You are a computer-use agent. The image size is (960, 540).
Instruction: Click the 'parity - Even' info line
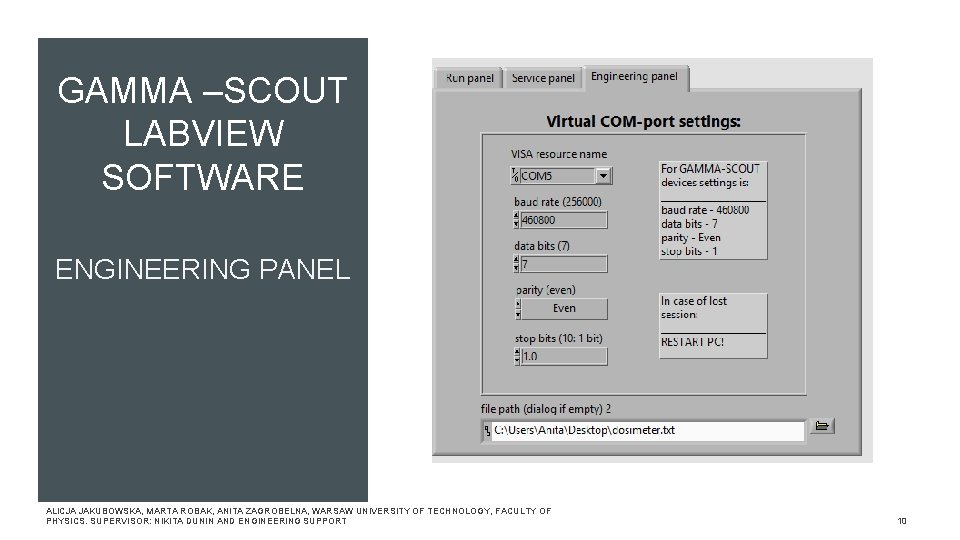click(x=691, y=238)
